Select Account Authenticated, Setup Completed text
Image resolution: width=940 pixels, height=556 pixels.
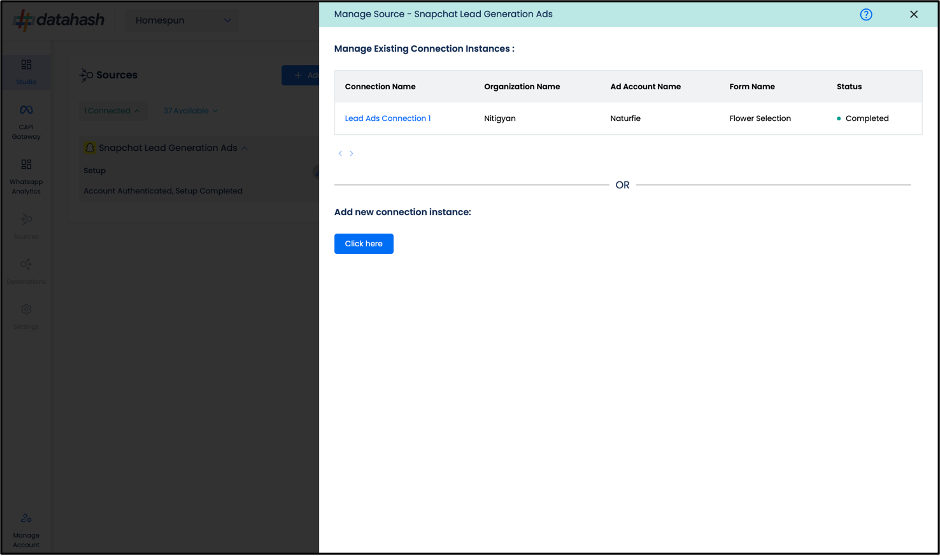pos(163,191)
